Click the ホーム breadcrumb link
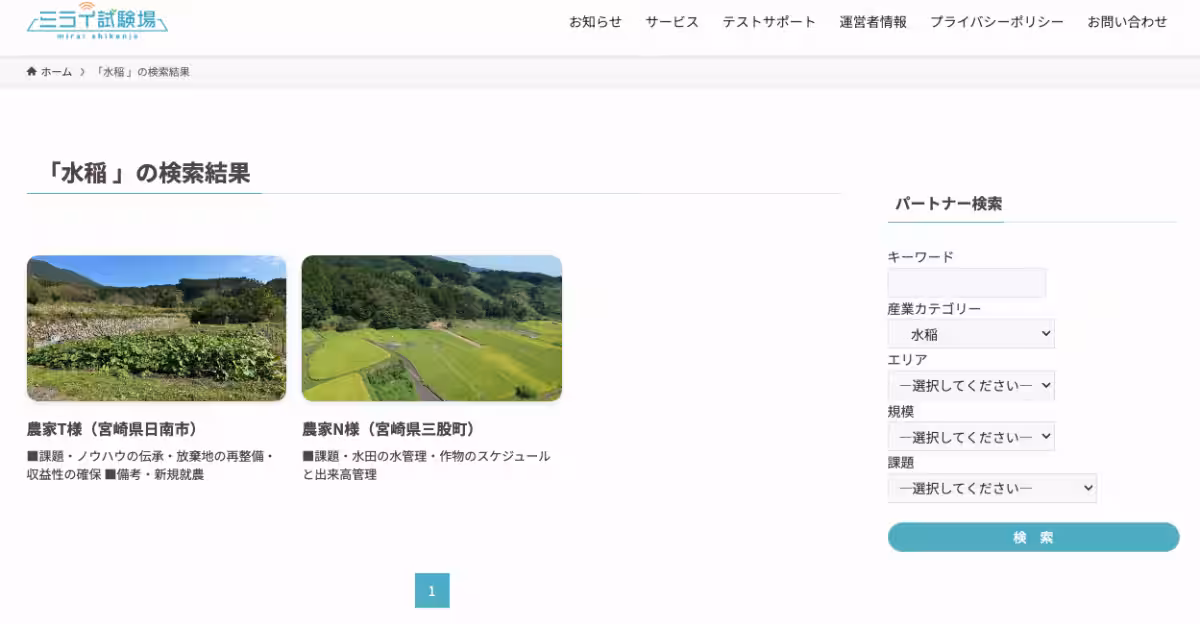Image resolution: width=1200 pixels, height=624 pixels. [x=55, y=71]
